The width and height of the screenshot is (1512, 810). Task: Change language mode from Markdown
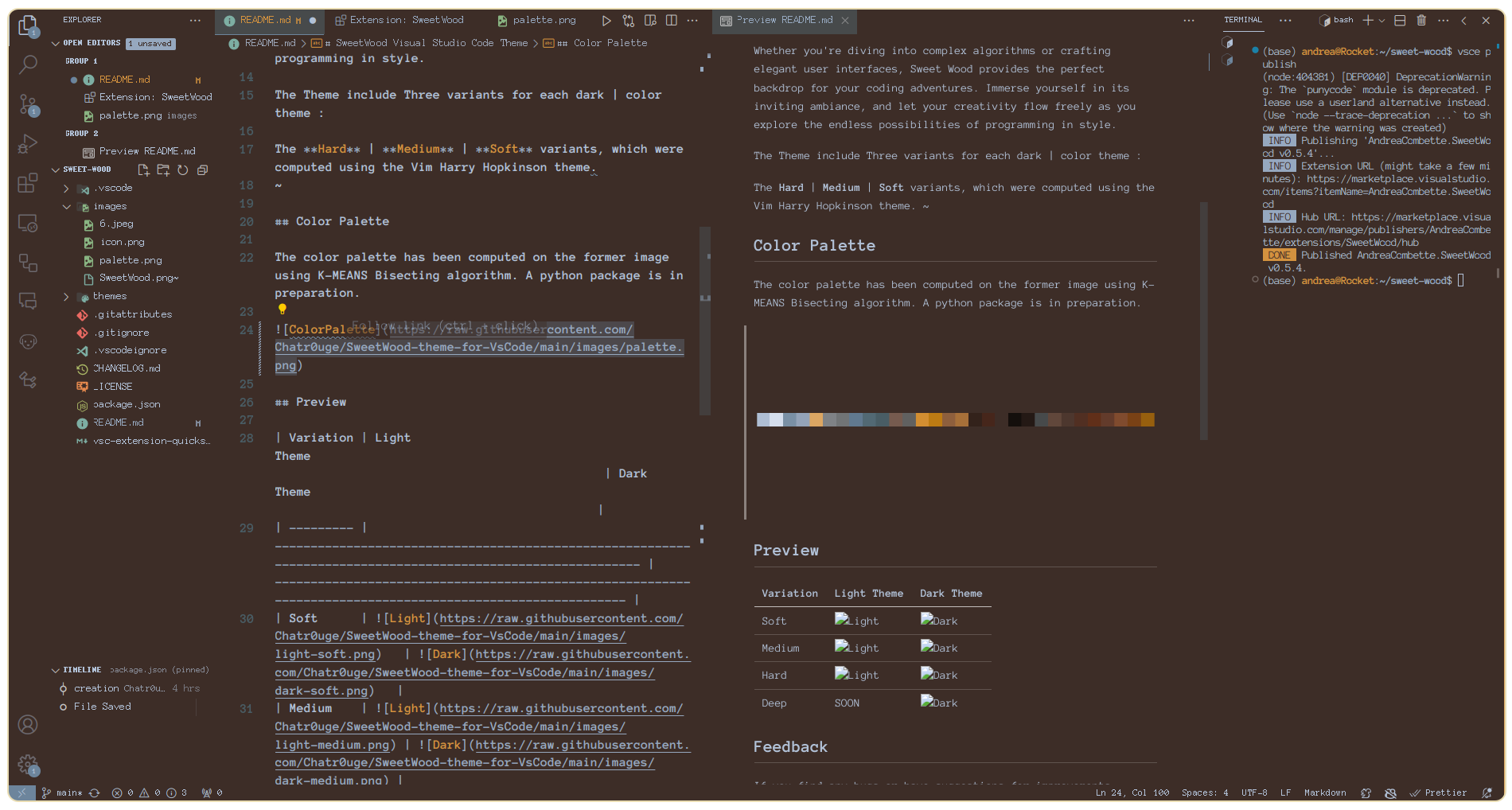pyautogui.click(x=1325, y=792)
